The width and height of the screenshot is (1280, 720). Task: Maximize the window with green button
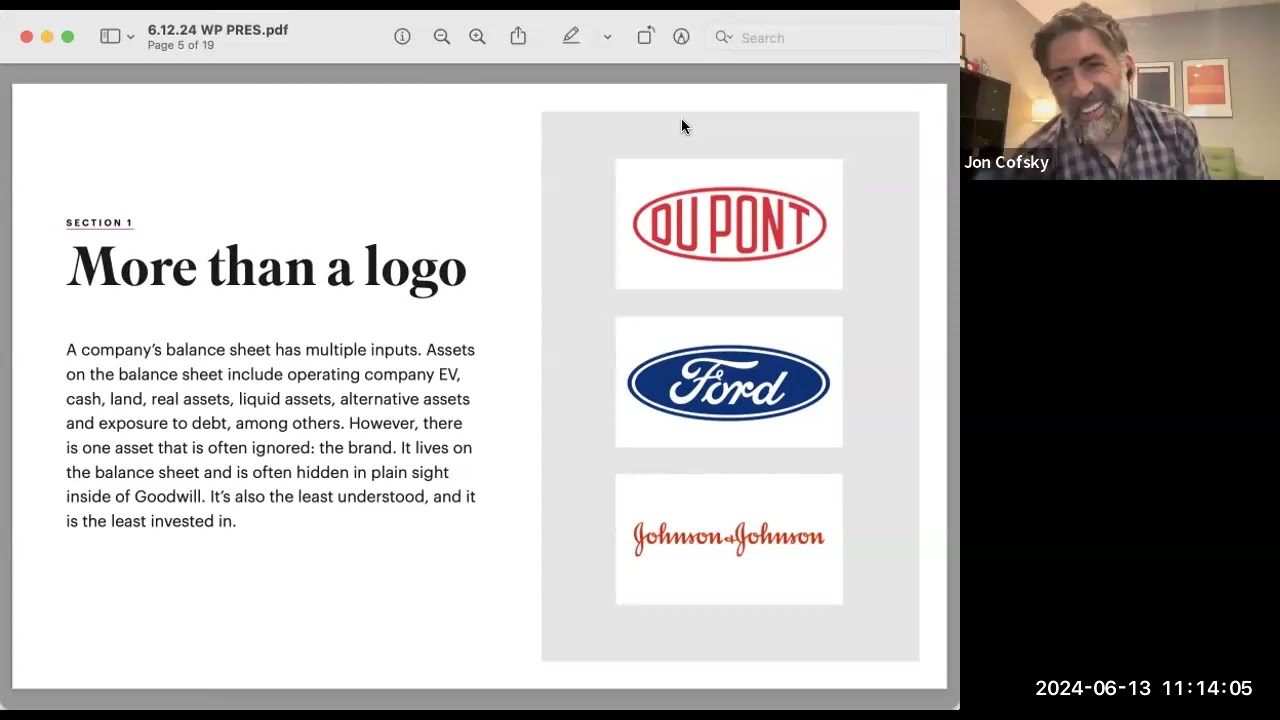click(x=67, y=37)
